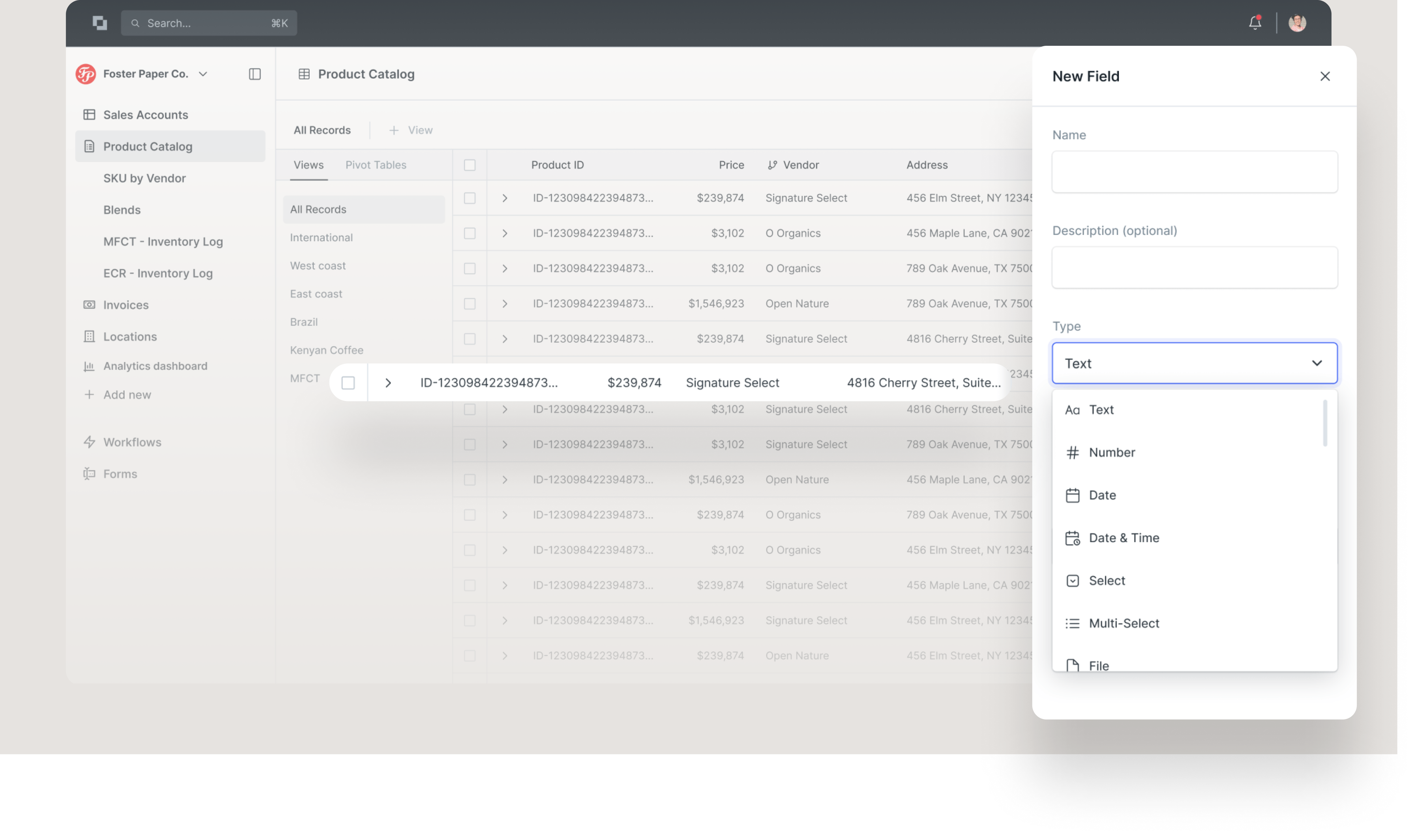This screenshot has height=840, width=1417.
Task: Toggle the sidebar collapse icon
Action: coord(255,74)
